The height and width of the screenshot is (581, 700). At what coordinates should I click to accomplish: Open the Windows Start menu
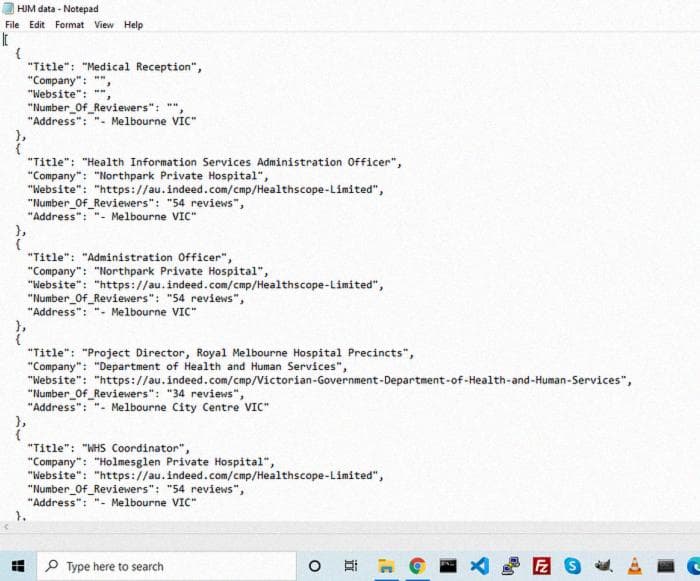[x=18, y=566]
